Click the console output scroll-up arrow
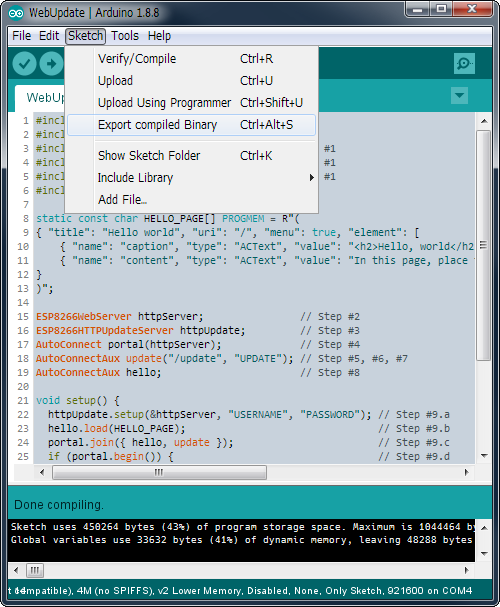This screenshot has width=500, height=607. click(484, 528)
